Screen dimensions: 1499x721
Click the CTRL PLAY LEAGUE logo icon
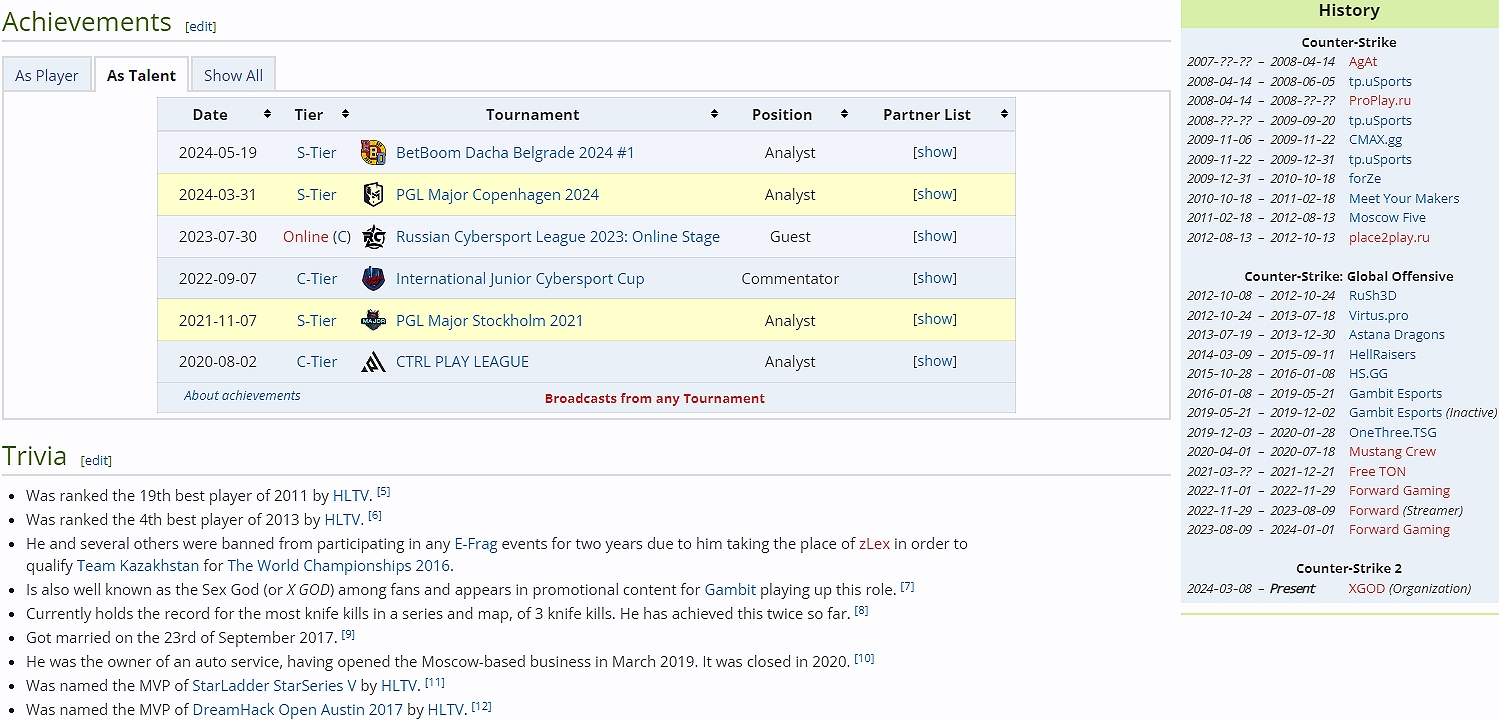(373, 362)
